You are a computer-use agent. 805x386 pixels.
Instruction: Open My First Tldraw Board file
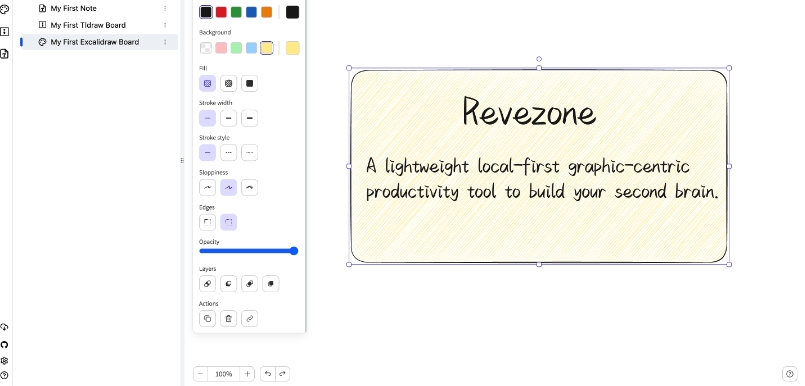click(x=88, y=25)
